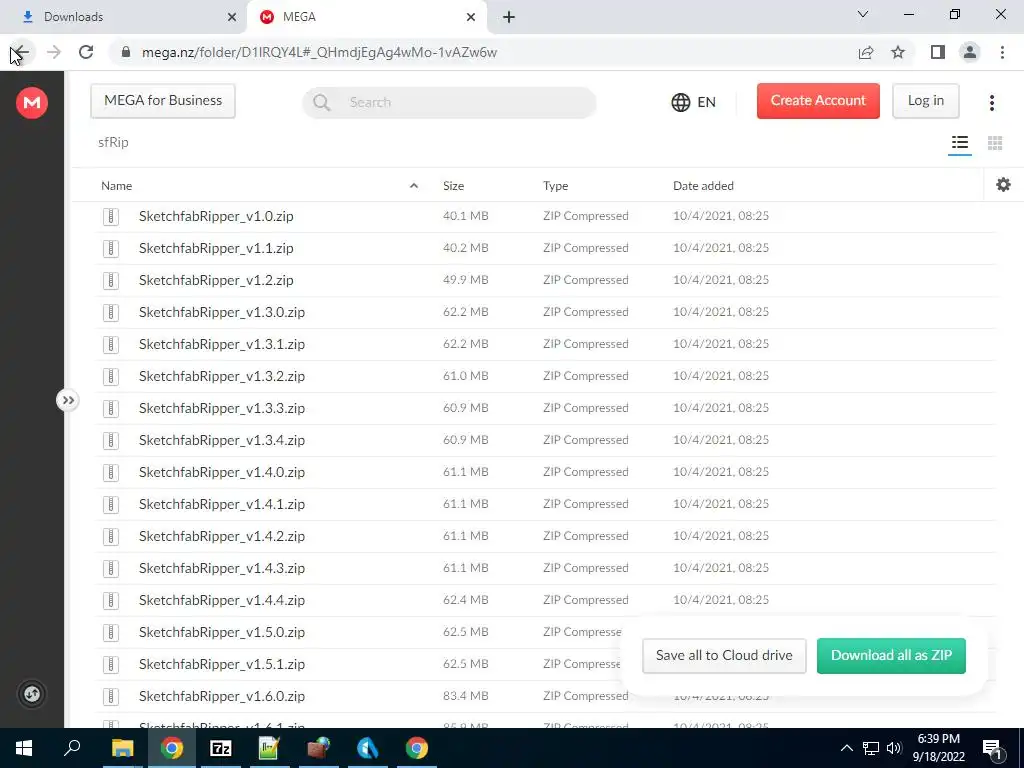Open taskbar search magnifier
Screen dimensions: 1024x768
[72, 747]
